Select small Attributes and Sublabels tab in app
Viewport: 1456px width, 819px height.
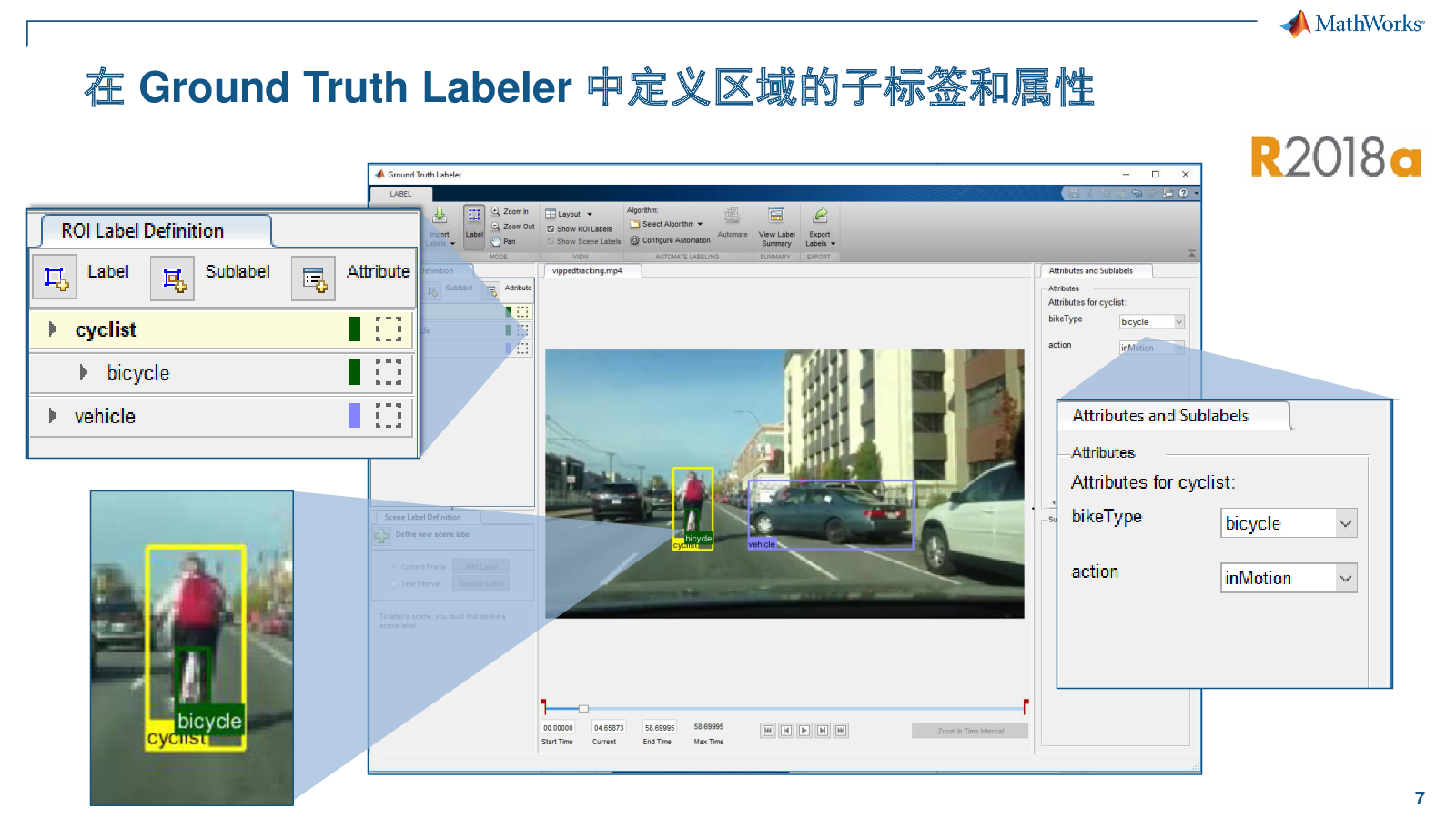[1096, 271]
